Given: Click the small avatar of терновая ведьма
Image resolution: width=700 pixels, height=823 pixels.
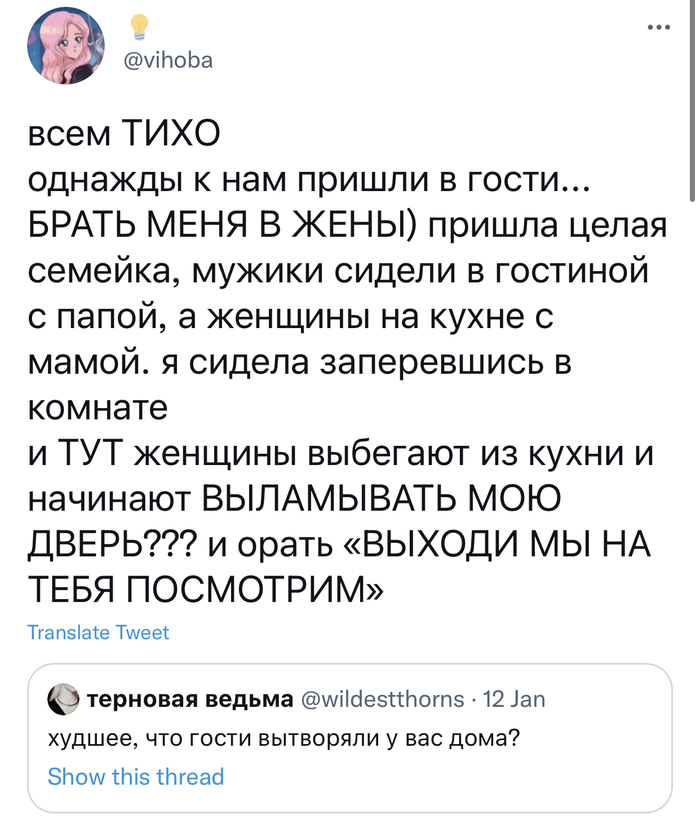Looking at the screenshot, I should click(x=64, y=698).
